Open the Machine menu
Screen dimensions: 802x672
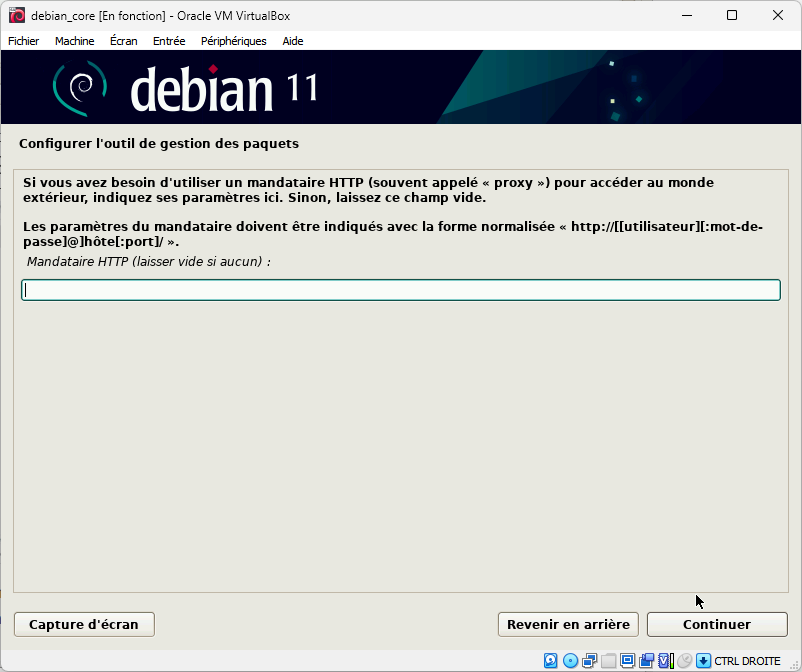click(x=75, y=41)
